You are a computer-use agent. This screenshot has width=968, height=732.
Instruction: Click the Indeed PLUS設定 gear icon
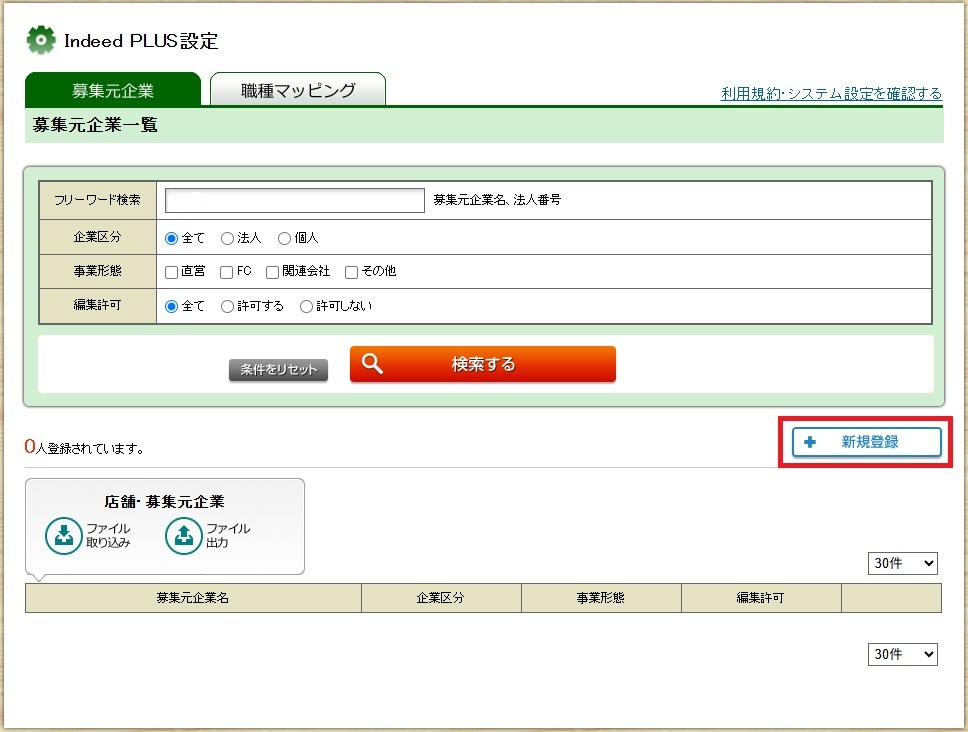[41, 40]
